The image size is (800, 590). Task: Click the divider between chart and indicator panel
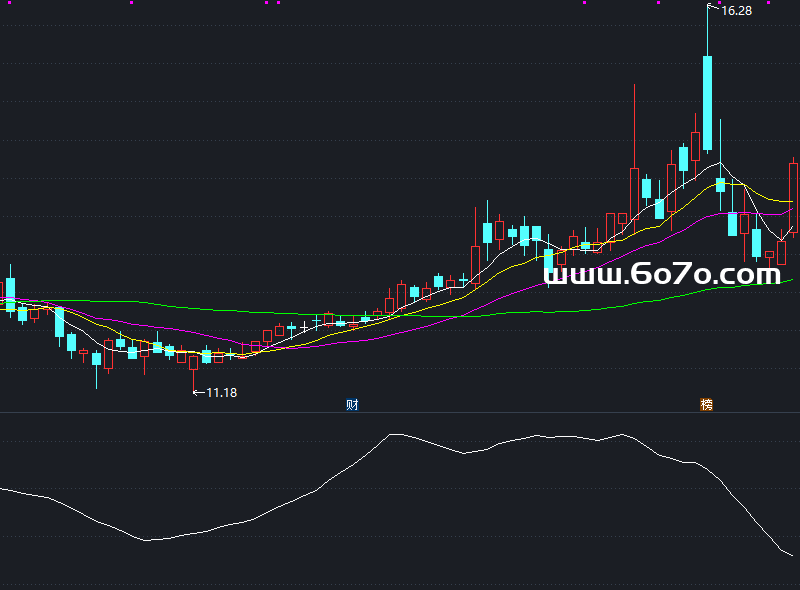pos(400,412)
